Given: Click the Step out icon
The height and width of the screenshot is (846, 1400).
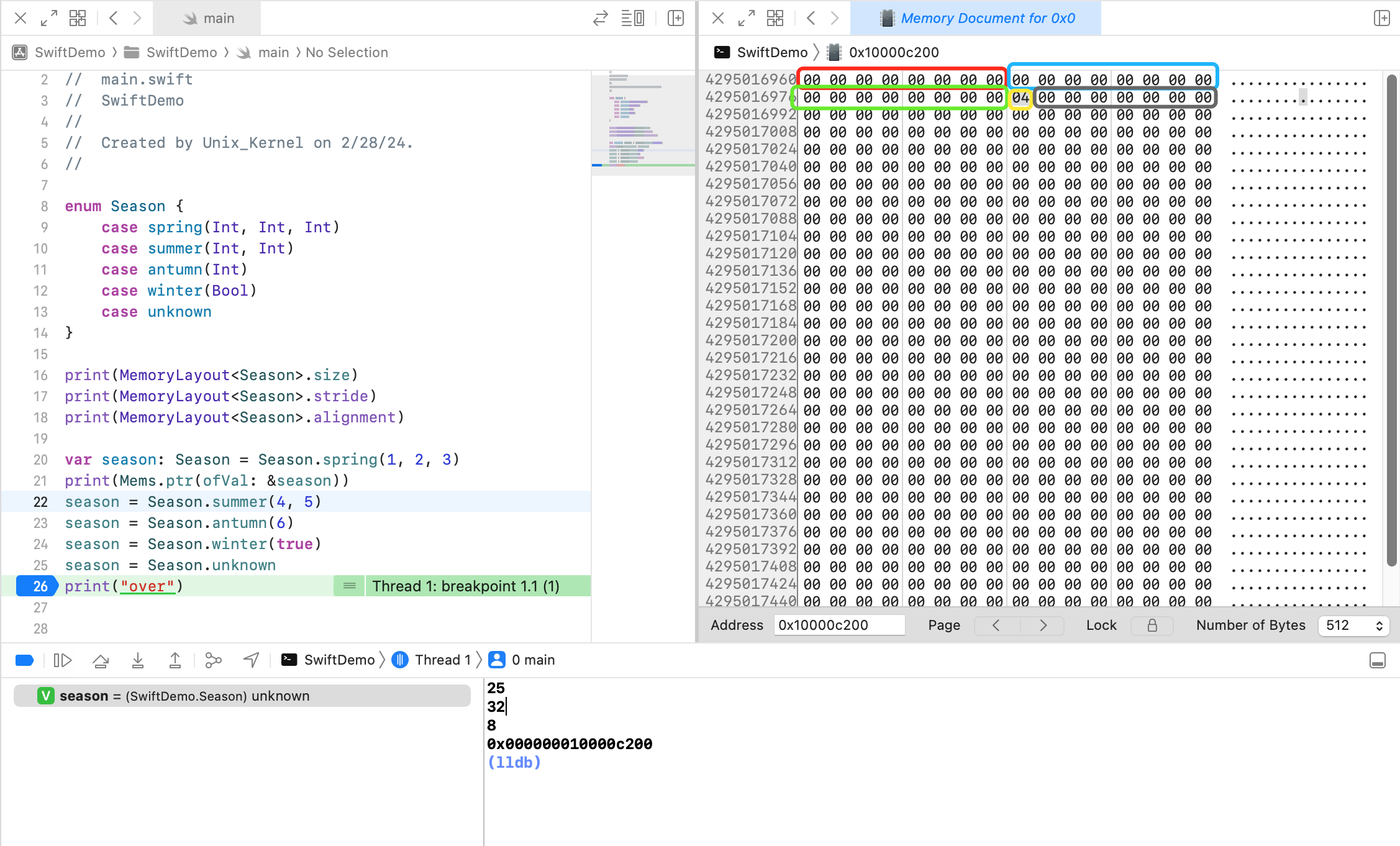Looking at the screenshot, I should [x=175, y=660].
